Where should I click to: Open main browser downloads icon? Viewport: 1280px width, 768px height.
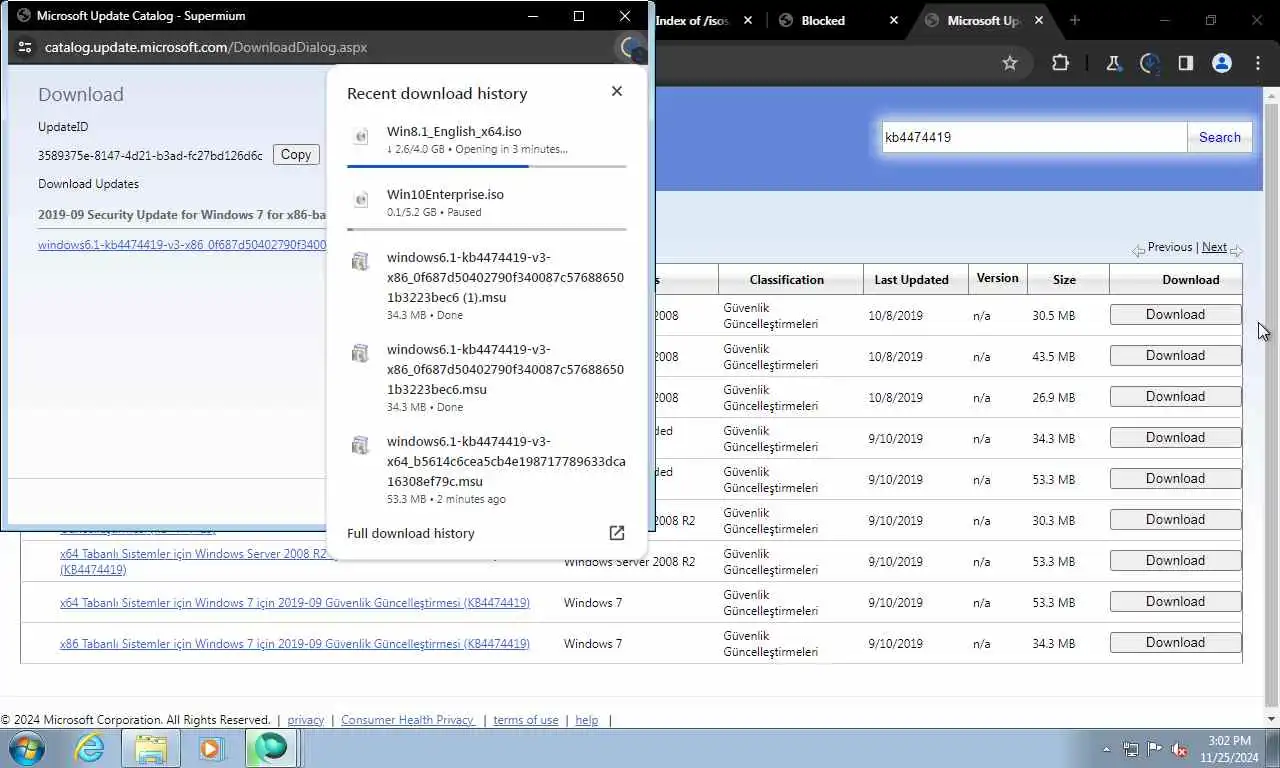(x=1150, y=63)
